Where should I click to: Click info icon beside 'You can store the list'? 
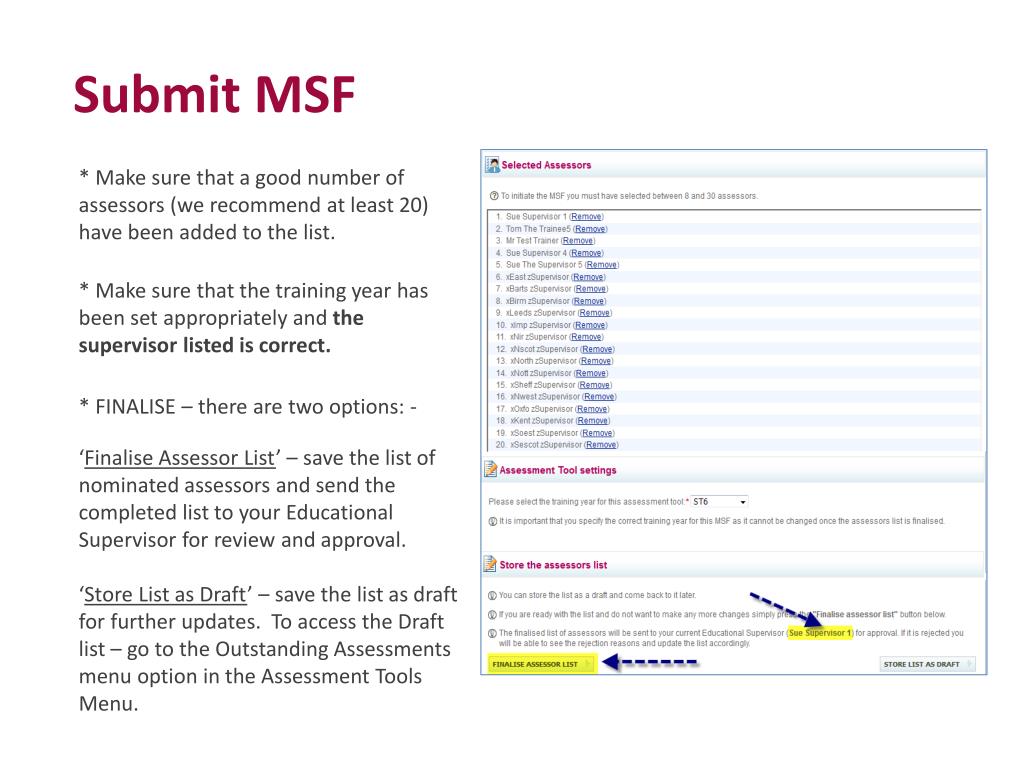(492, 595)
